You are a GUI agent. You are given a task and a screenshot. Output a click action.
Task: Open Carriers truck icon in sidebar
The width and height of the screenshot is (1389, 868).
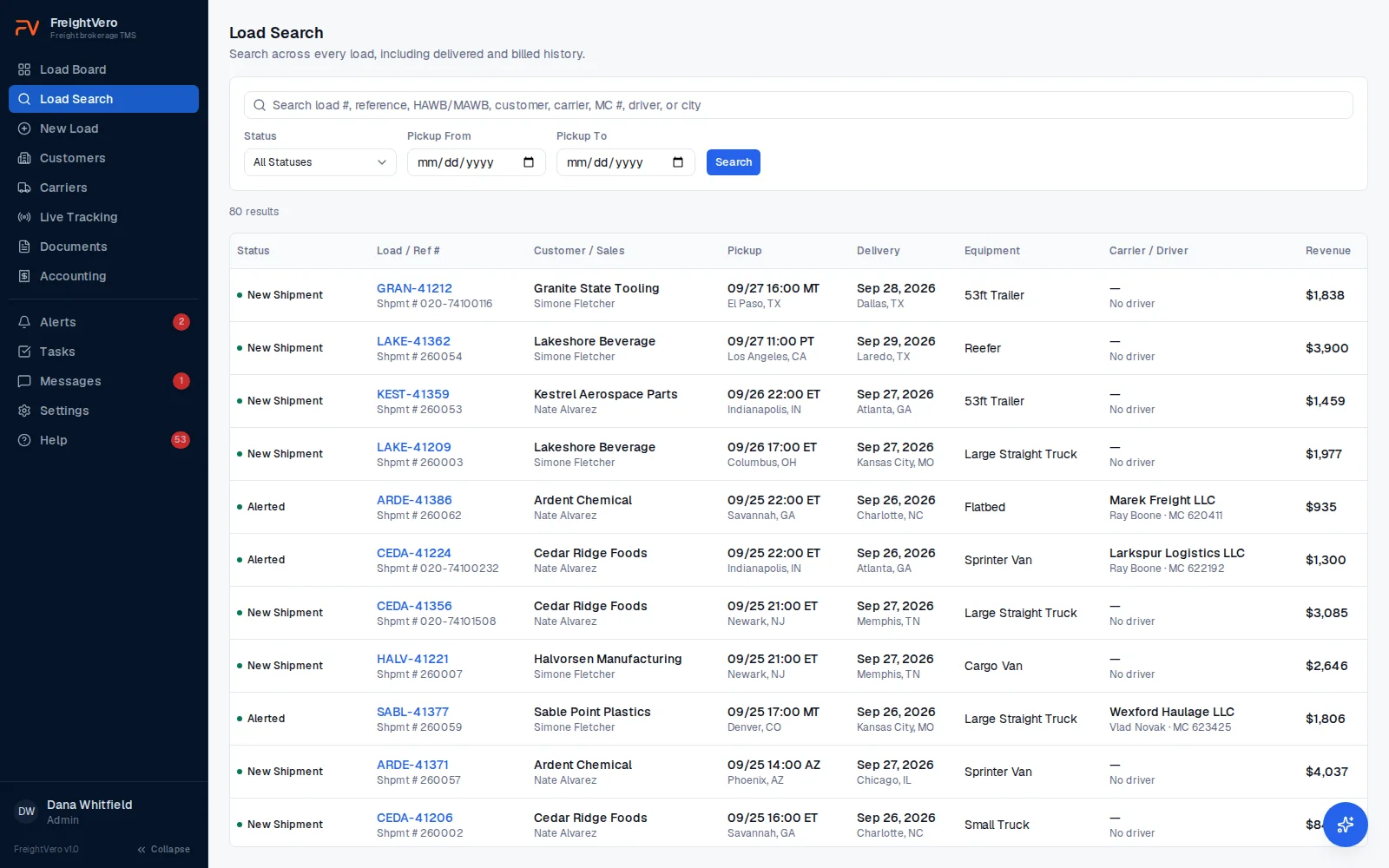pyautogui.click(x=24, y=187)
